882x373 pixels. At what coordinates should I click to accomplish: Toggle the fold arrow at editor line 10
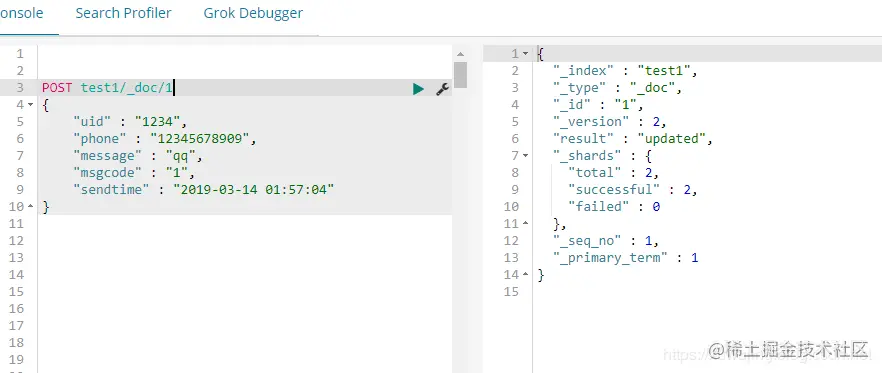tap(30, 206)
